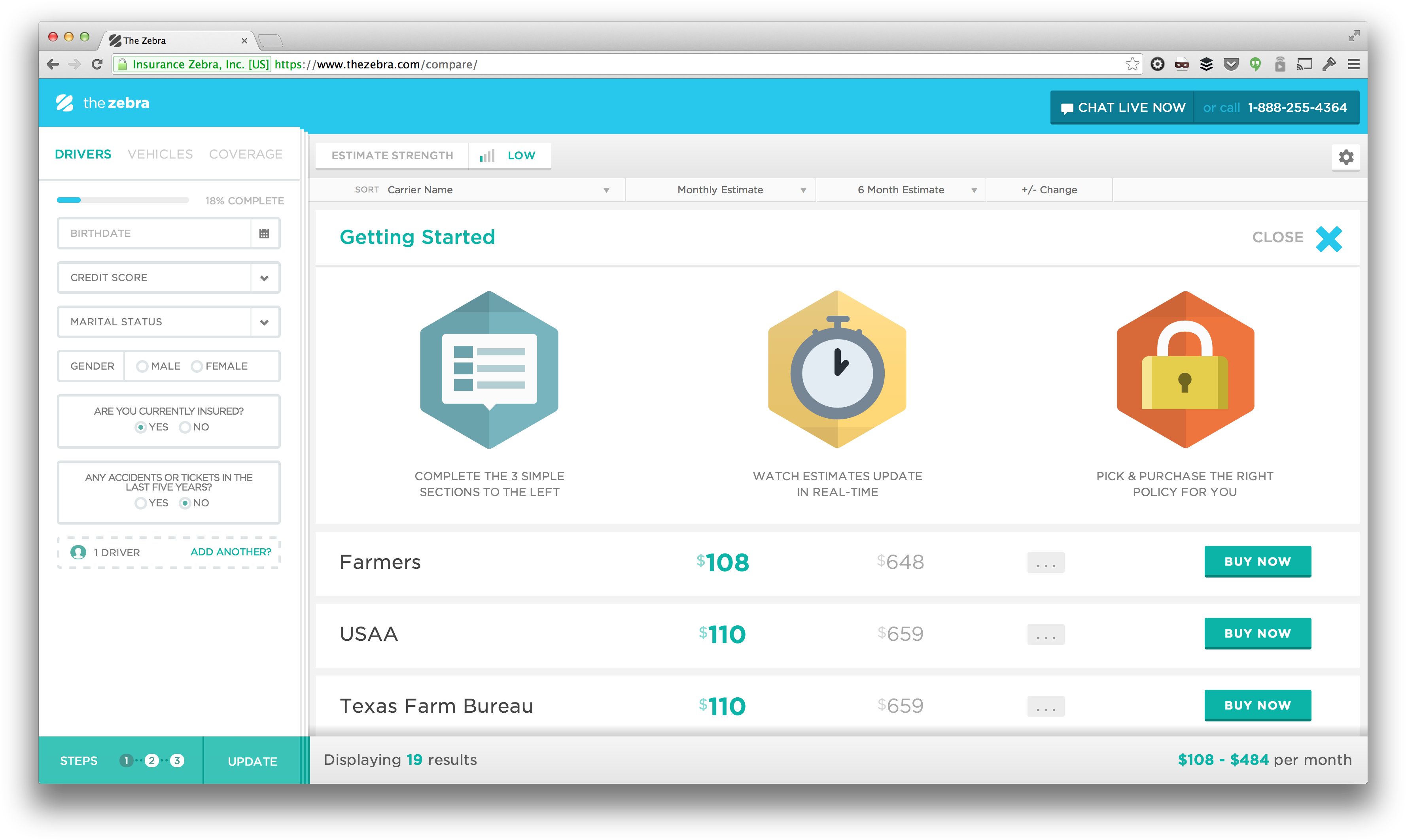The image size is (1406, 840).
Task: Switch to the Coverage tab
Action: point(246,154)
